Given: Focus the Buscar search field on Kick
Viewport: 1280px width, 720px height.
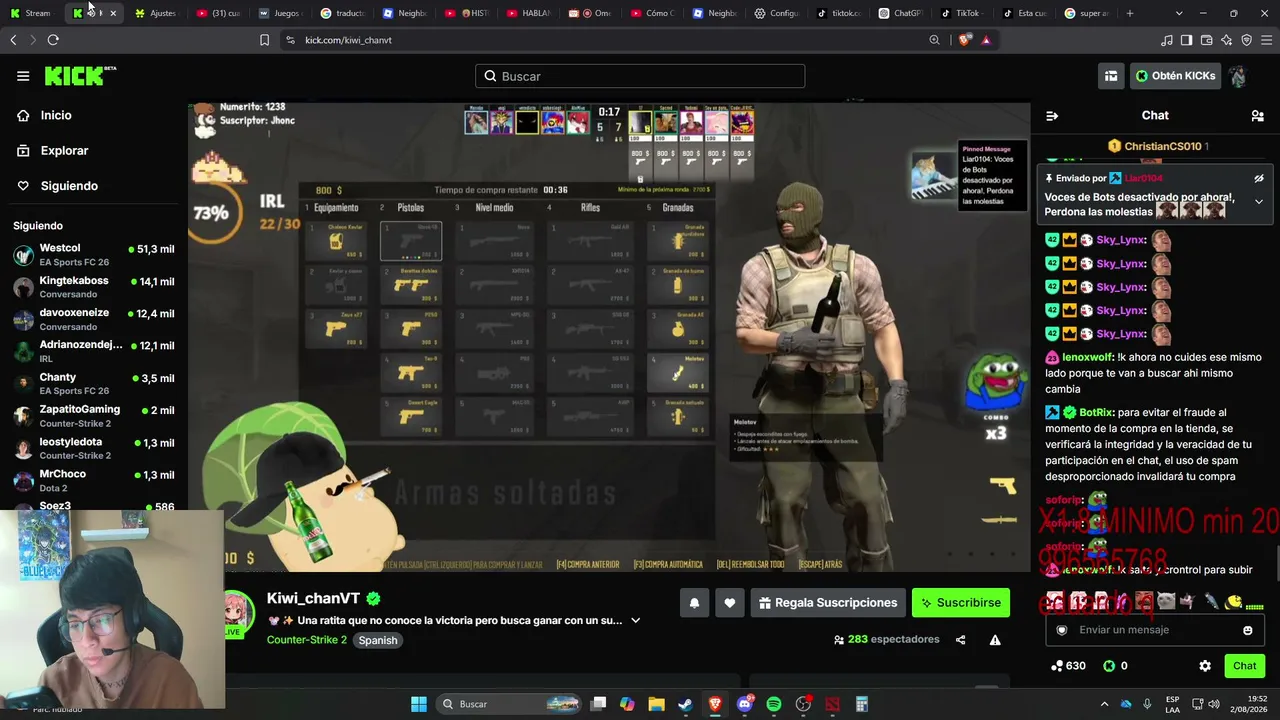Looking at the screenshot, I should (640, 76).
